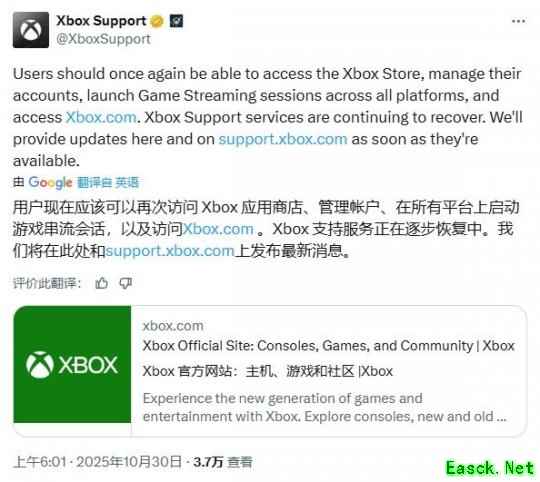Click the affiliate badge beside the verified checkmark

tap(176, 21)
